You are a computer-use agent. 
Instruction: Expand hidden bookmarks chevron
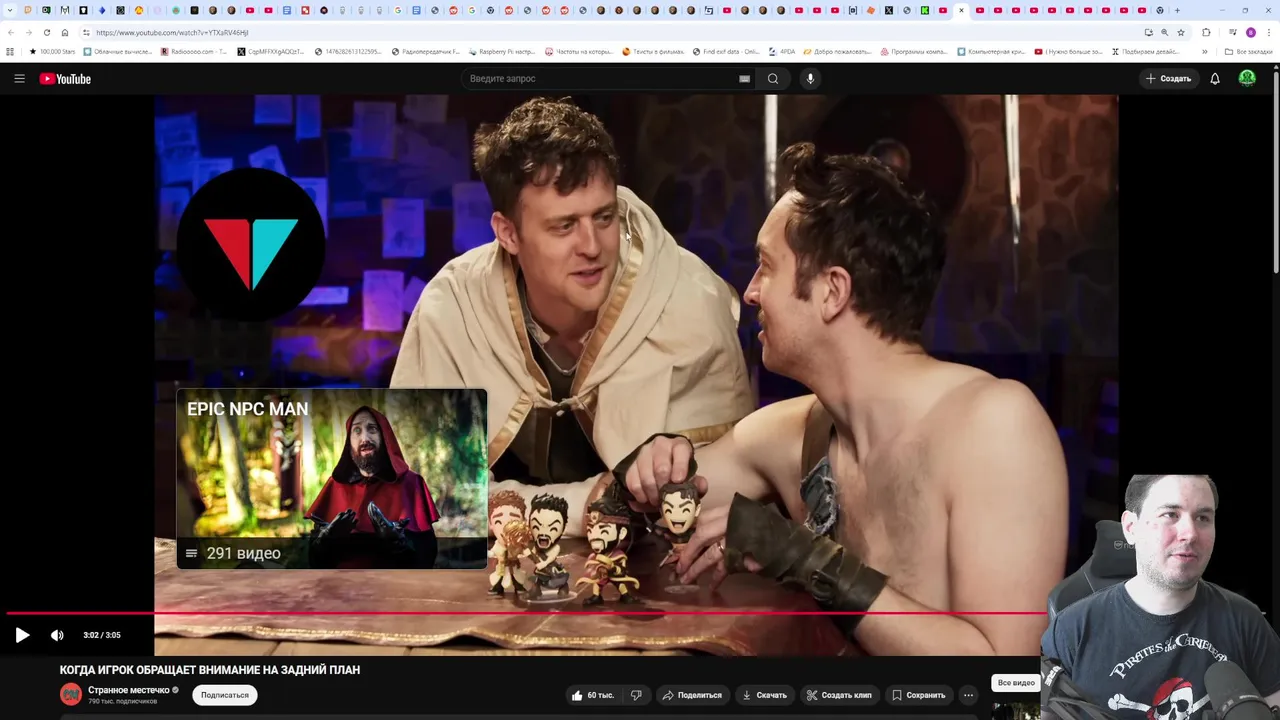1204,51
